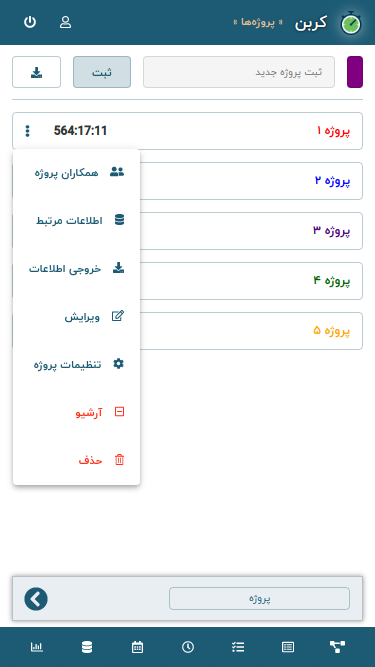Open the calendar icon in bottom navigation
Screen dimensions: 375x667
coord(137,647)
